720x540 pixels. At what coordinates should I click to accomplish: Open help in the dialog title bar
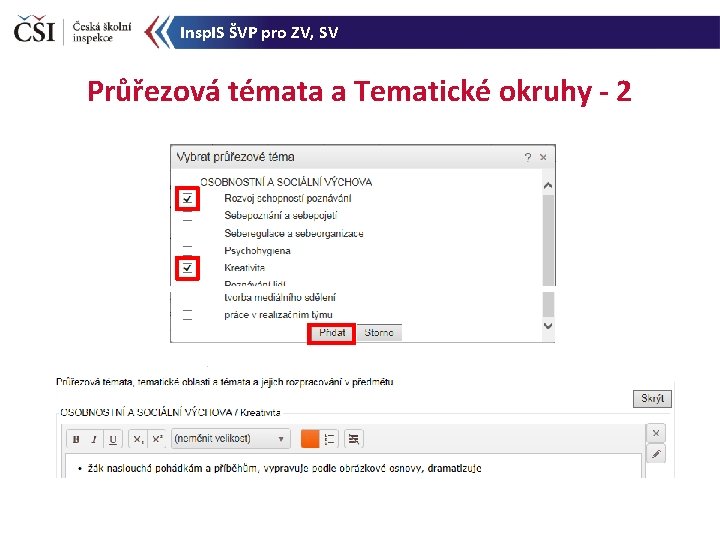tap(528, 158)
